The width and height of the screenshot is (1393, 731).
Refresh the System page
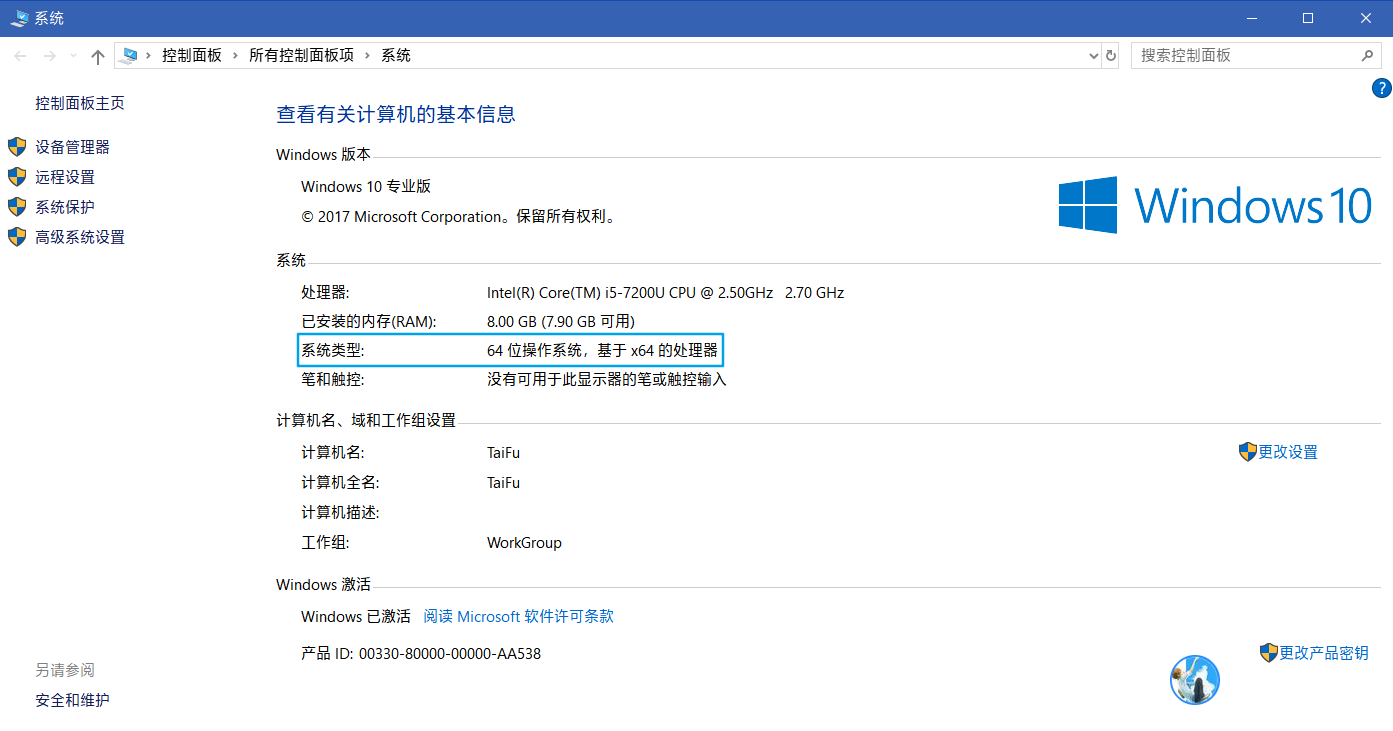click(1111, 56)
